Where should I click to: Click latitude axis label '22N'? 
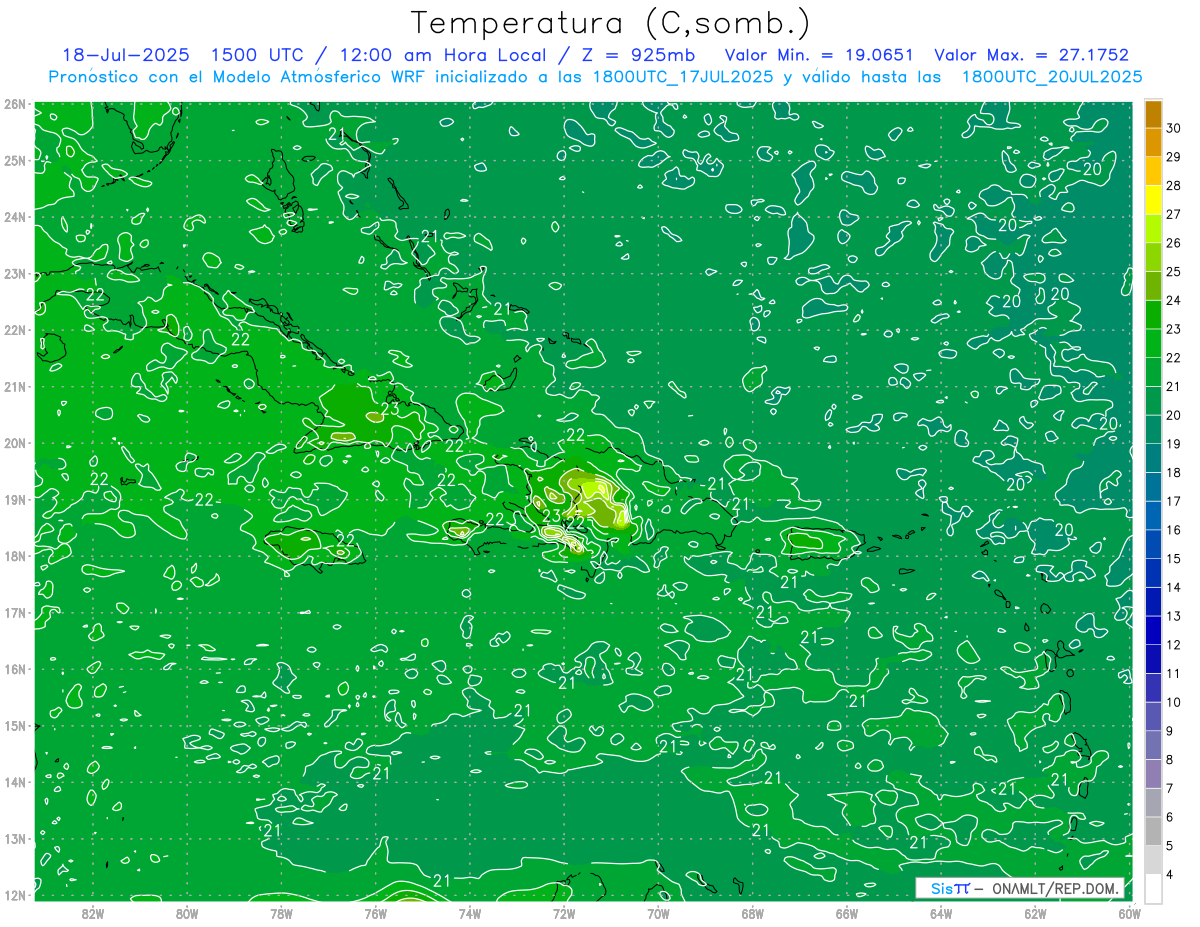tap(14, 330)
